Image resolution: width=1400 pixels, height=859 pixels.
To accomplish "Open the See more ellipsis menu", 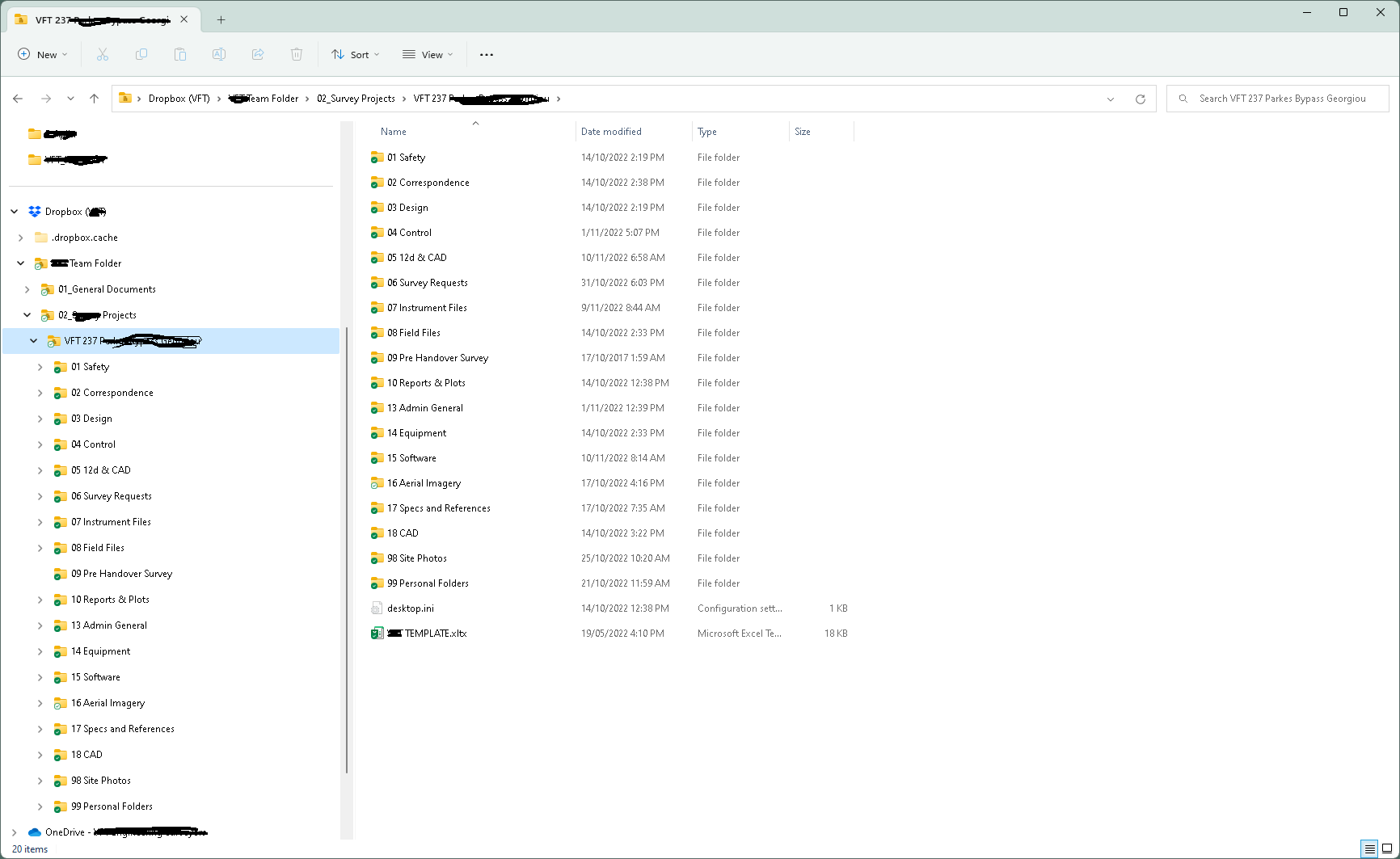I will coord(487,55).
